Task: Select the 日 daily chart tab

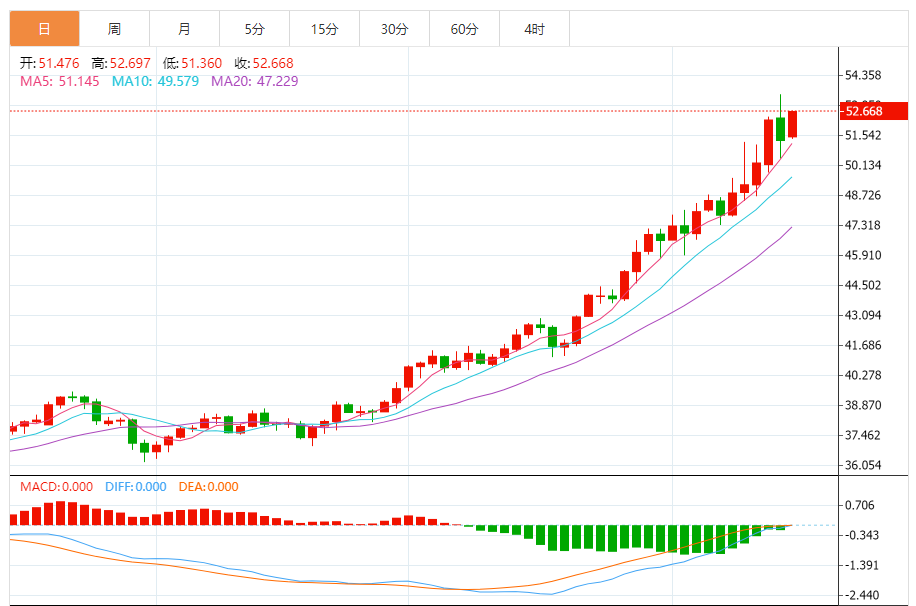Action: [x=44, y=29]
